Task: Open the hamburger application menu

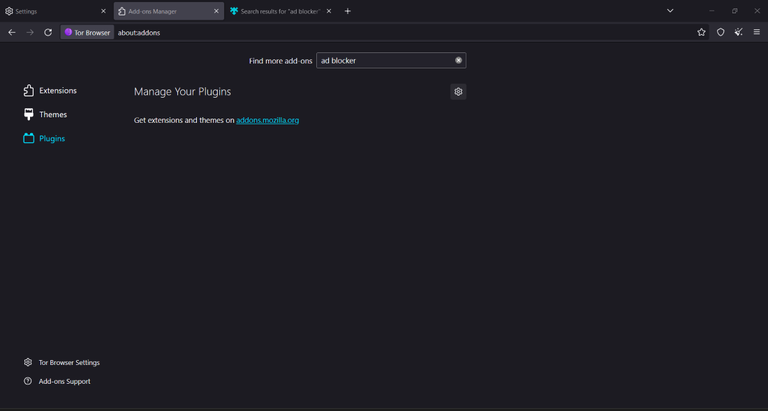Action: point(757,32)
